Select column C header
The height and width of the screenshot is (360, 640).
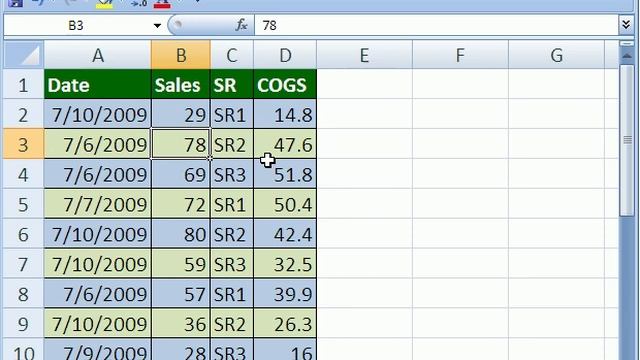point(232,55)
